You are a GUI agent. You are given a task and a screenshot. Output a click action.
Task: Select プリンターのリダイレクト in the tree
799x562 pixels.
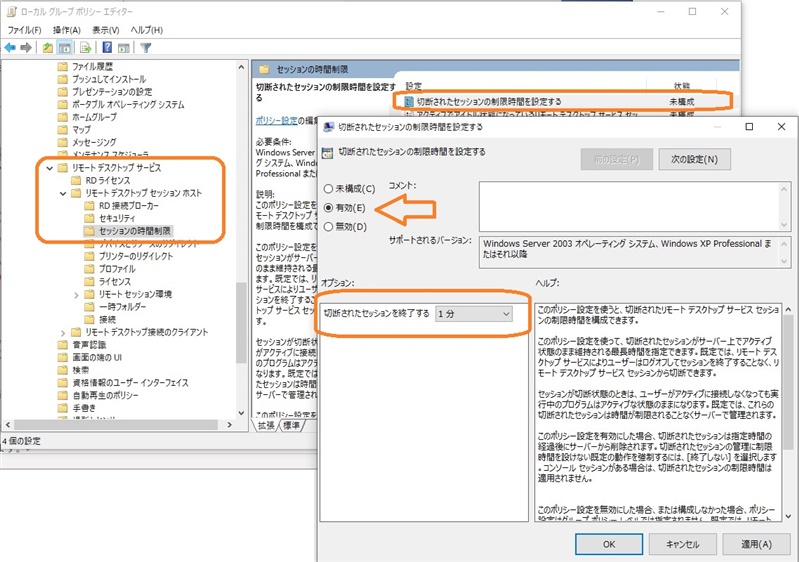136,256
